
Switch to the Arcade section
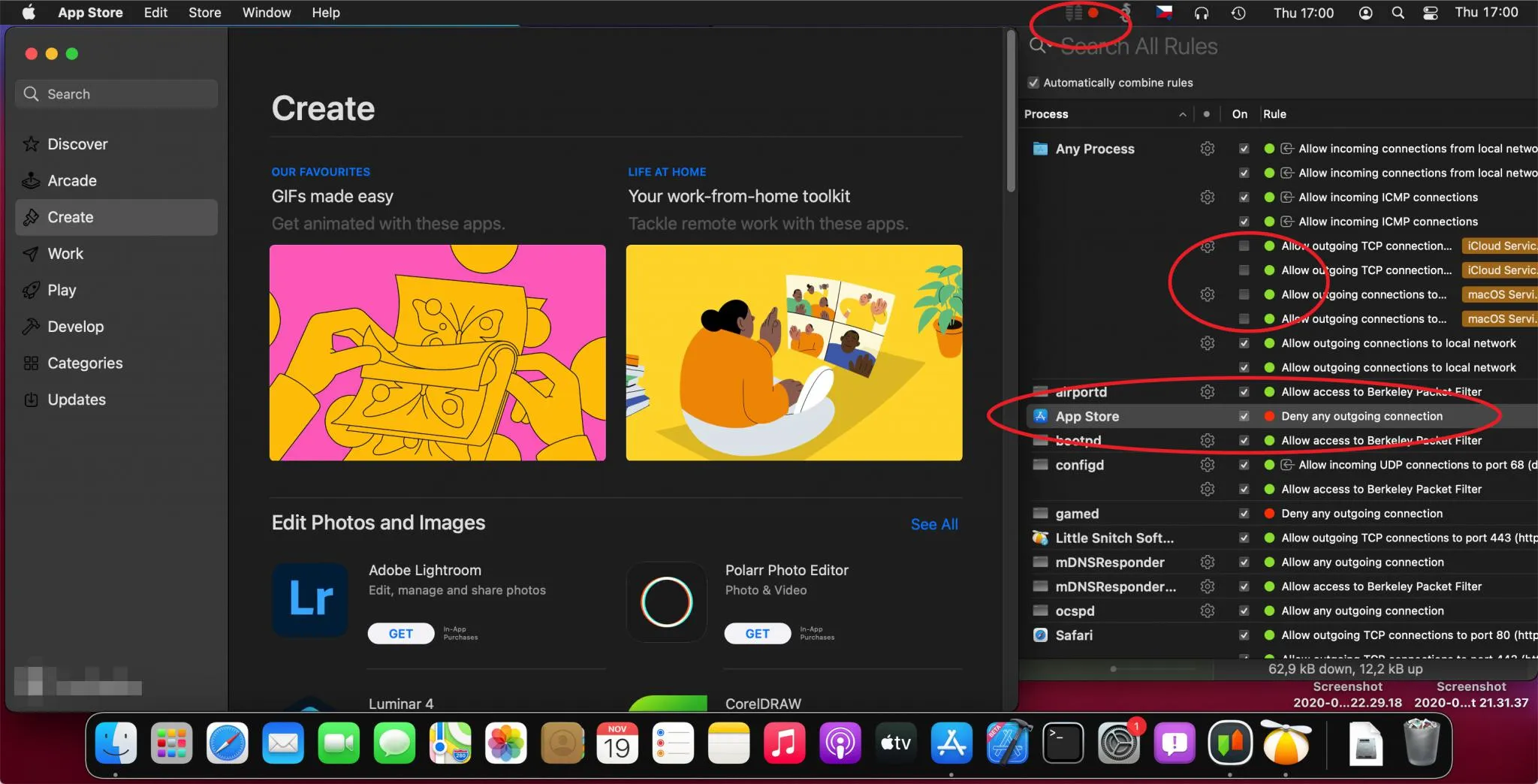[116, 181]
